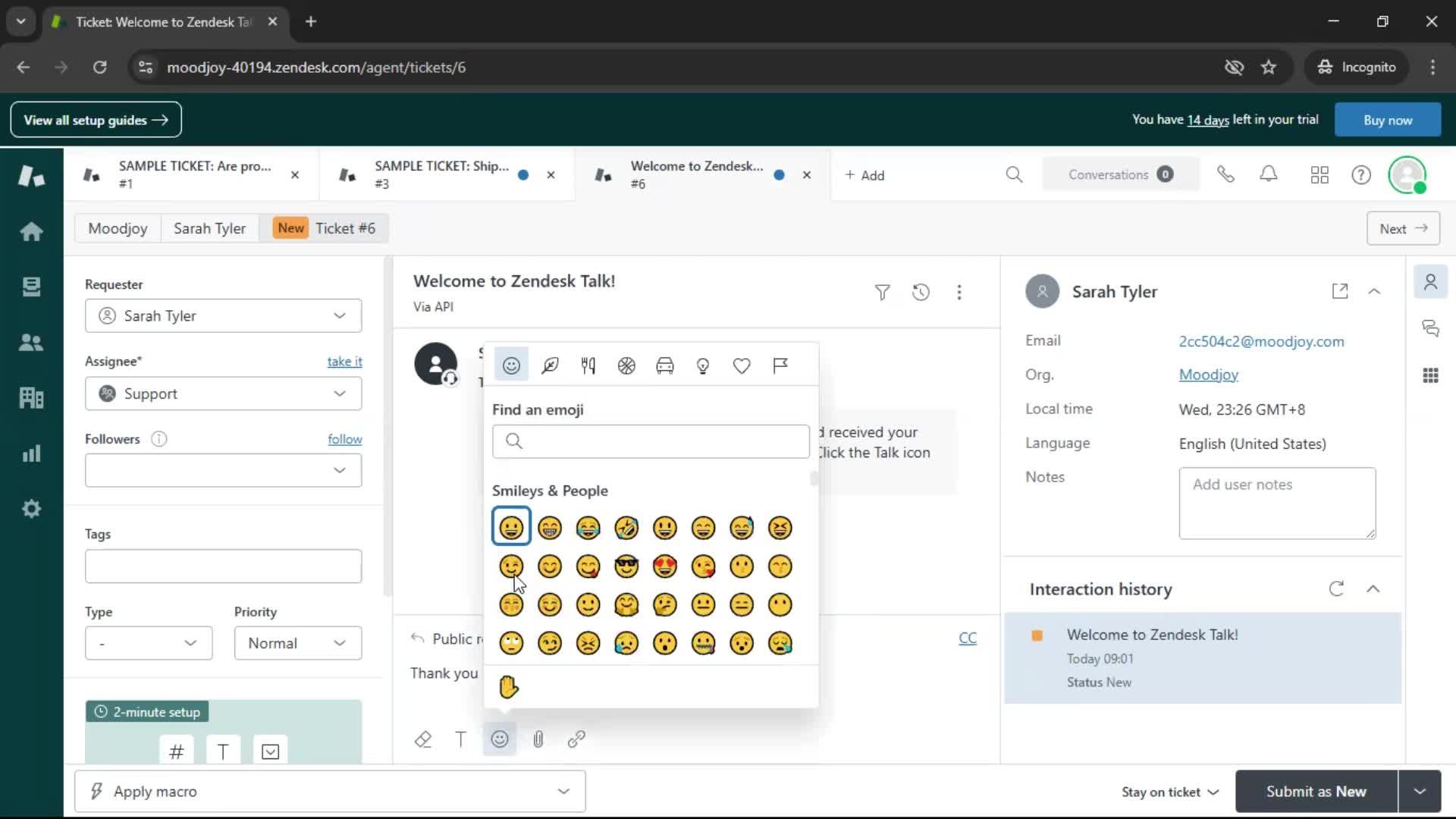1456x819 pixels.
Task: Open ticket options three-dot menu
Action: coord(959,293)
